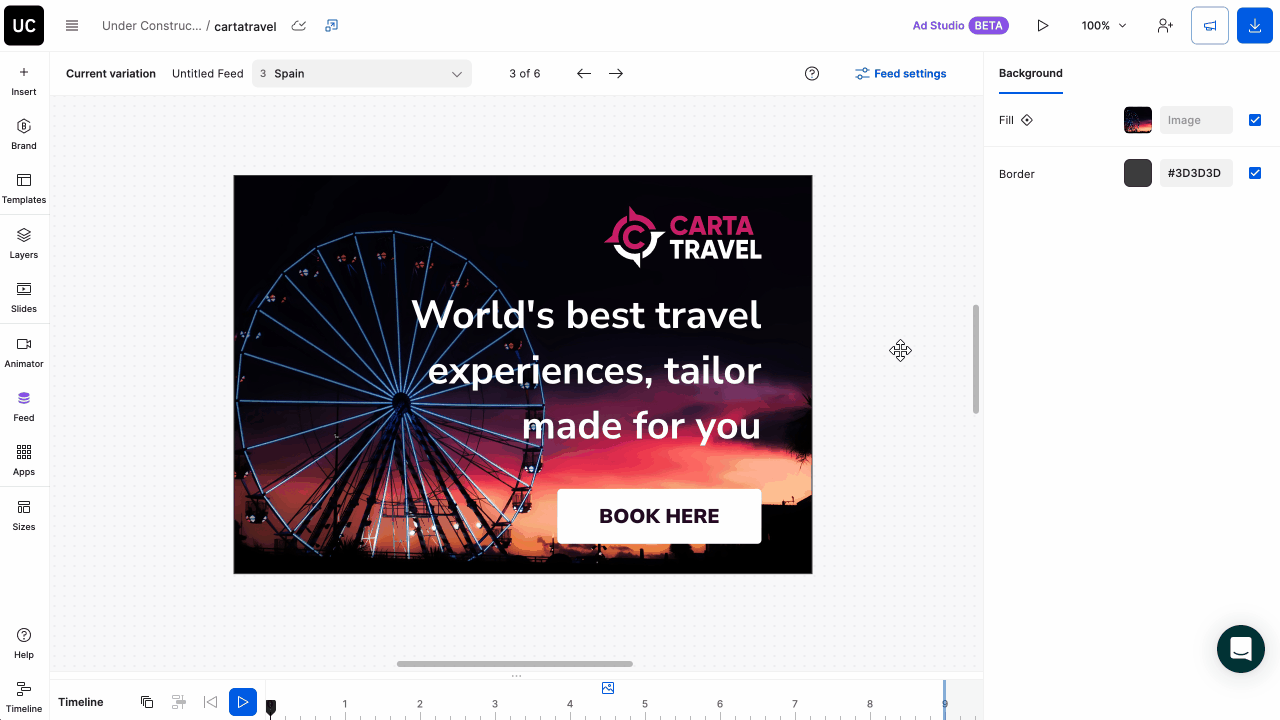Open the Insert panel
Image resolution: width=1280 pixels, height=720 pixels.
[x=24, y=80]
